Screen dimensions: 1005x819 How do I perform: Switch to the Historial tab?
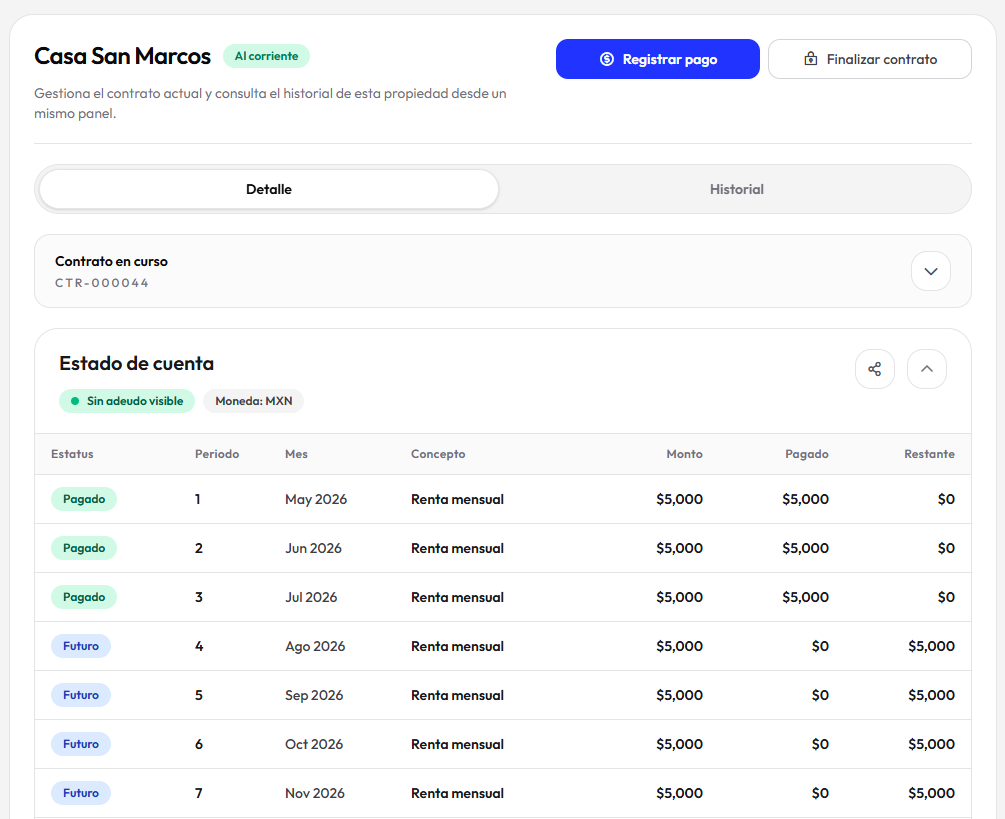tap(736, 189)
